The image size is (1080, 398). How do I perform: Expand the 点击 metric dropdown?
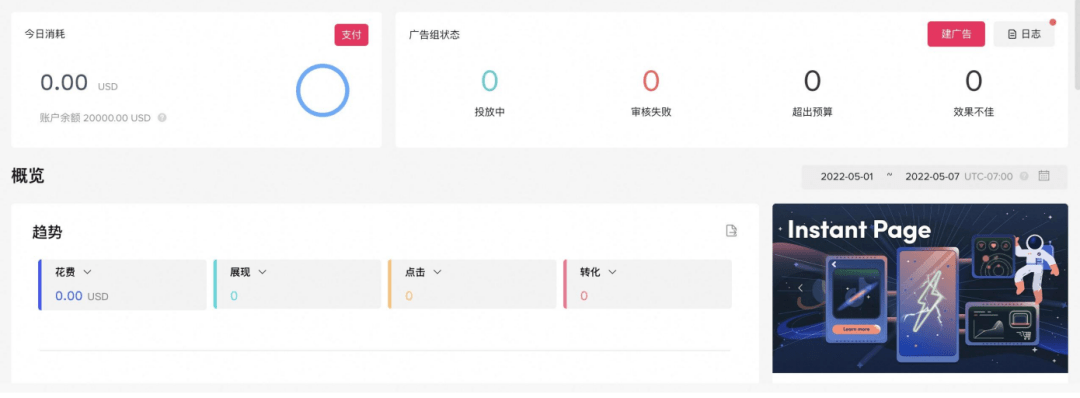click(x=437, y=272)
